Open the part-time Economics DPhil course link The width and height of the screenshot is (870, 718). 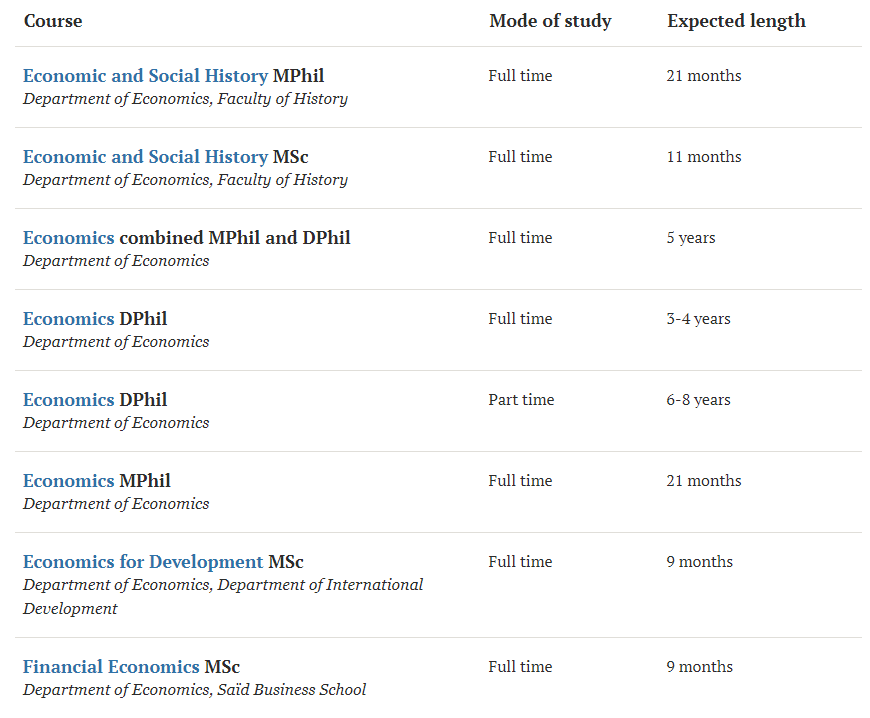pyautogui.click(x=69, y=400)
